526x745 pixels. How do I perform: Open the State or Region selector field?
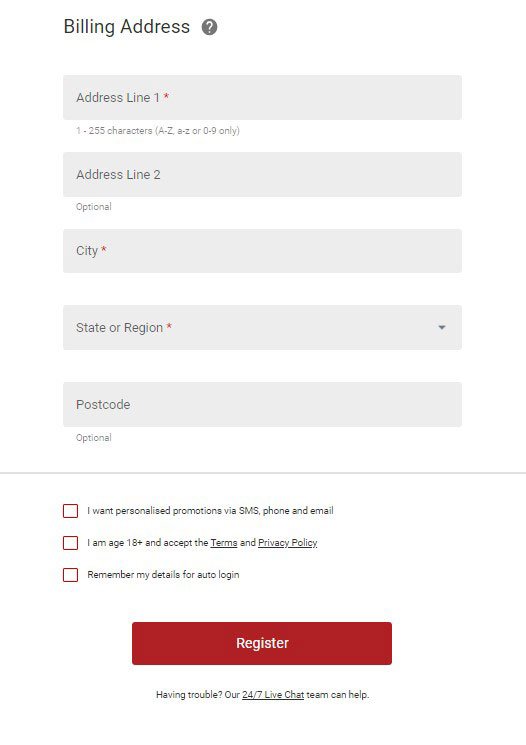(262, 327)
